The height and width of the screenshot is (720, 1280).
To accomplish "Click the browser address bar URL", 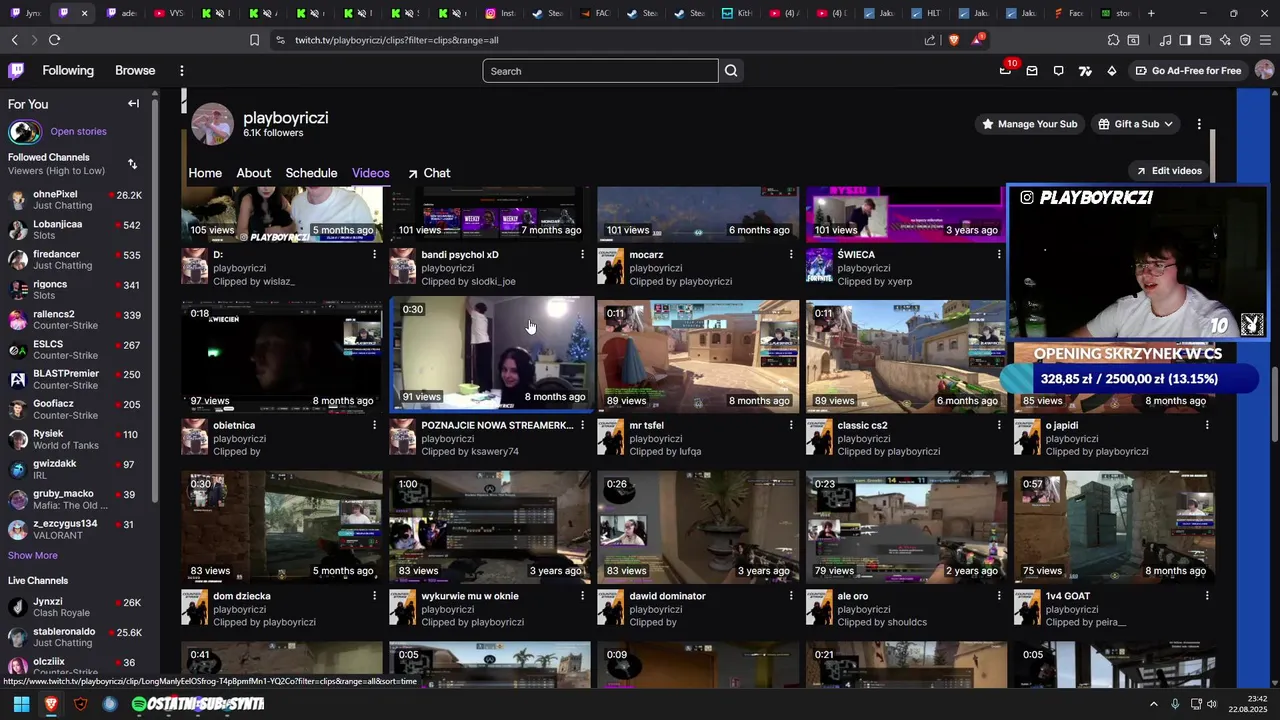I will pyautogui.click(x=396, y=40).
